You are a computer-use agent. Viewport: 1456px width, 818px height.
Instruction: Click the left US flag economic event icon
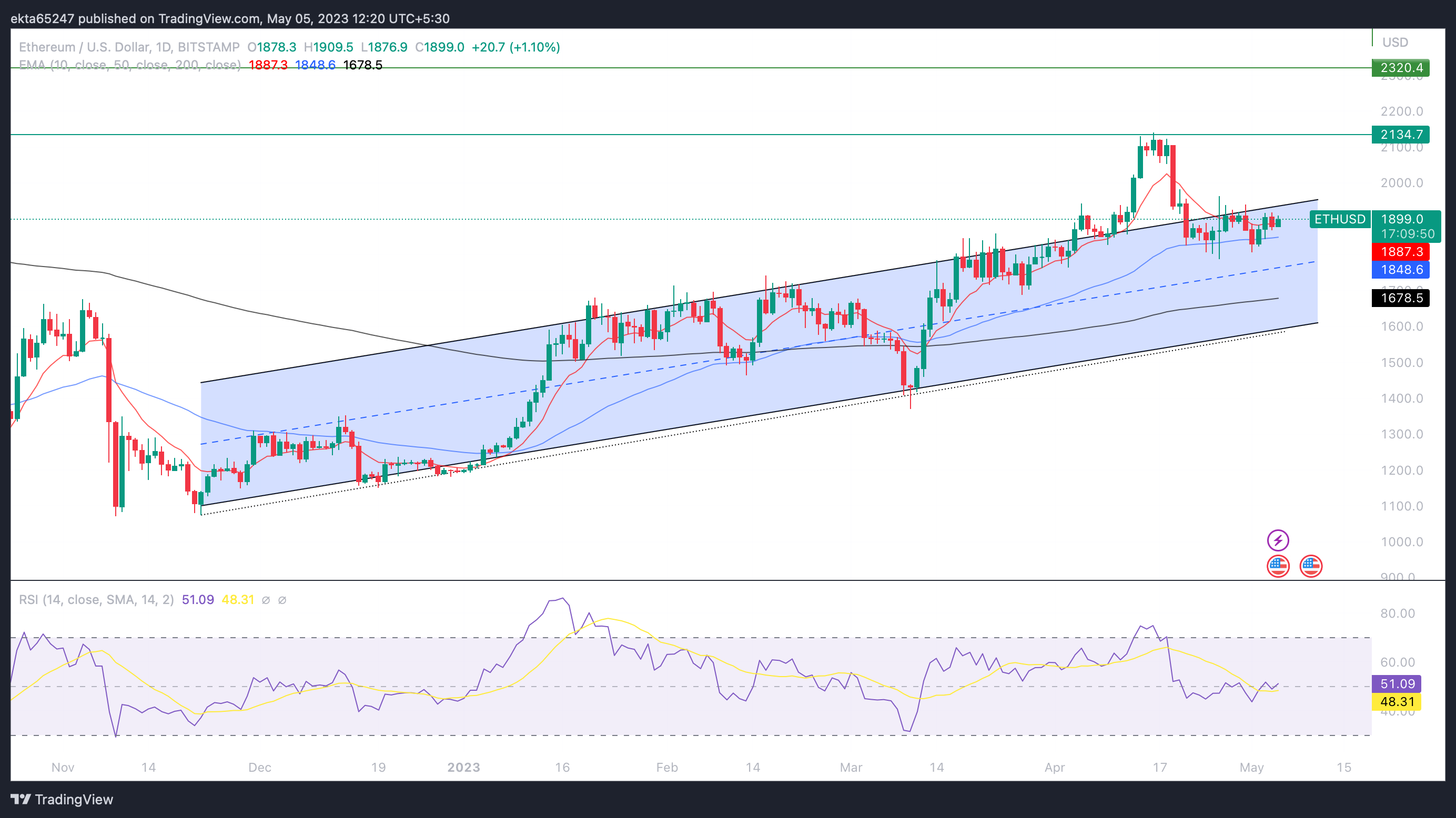[x=1278, y=566]
